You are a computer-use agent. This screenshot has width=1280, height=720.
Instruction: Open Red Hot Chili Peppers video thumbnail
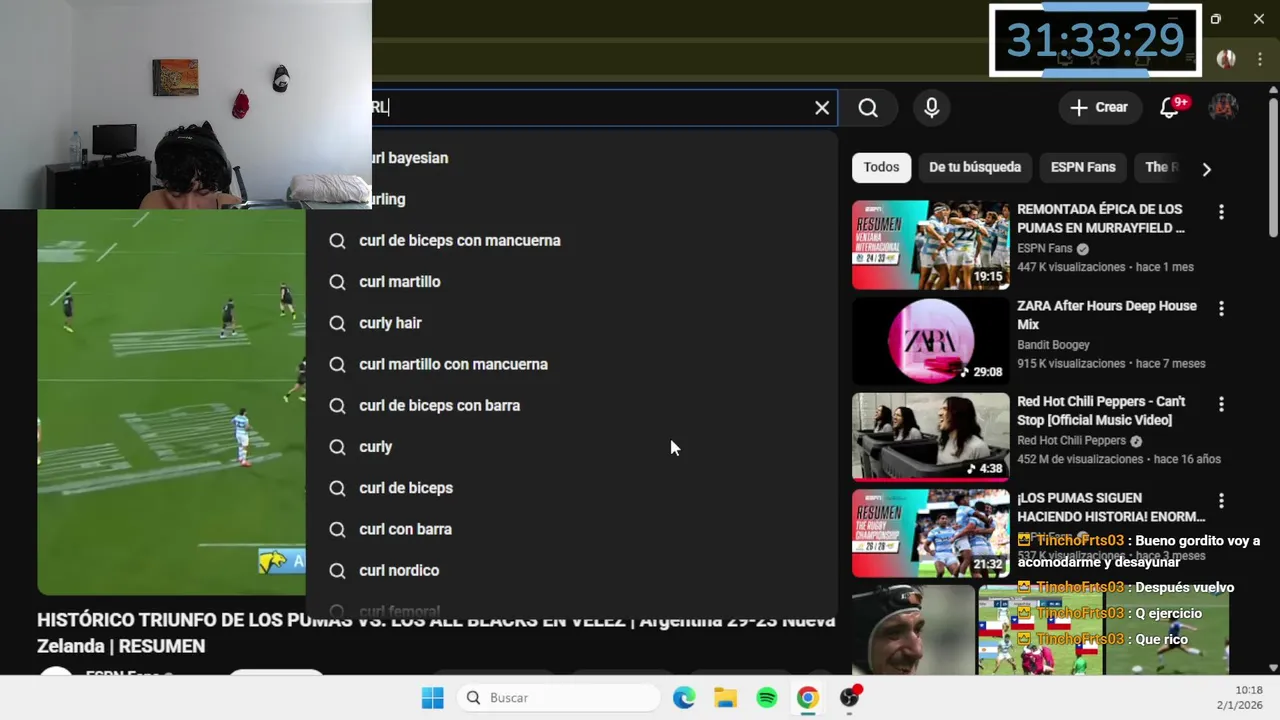[931, 437]
